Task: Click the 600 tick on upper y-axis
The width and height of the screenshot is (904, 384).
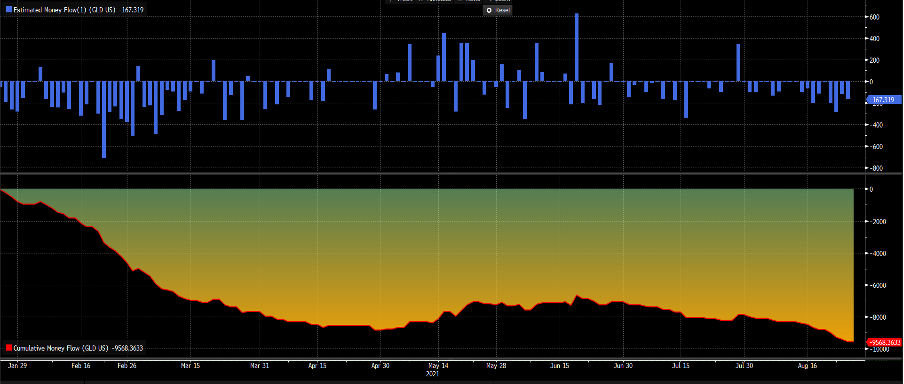Action: click(x=874, y=17)
